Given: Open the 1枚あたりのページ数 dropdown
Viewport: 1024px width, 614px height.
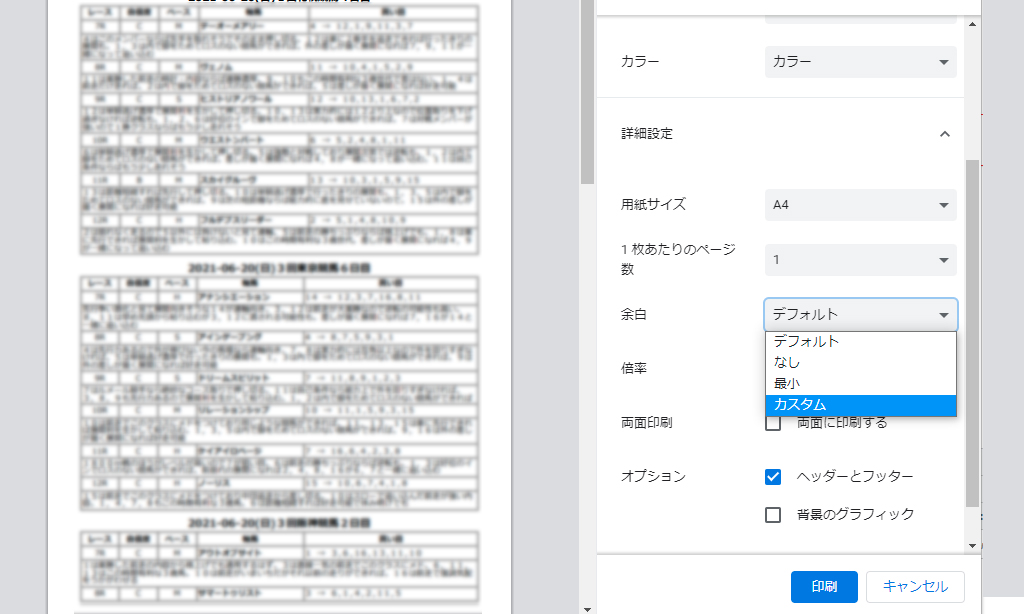Looking at the screenshot, I should (x=860, y=260).
